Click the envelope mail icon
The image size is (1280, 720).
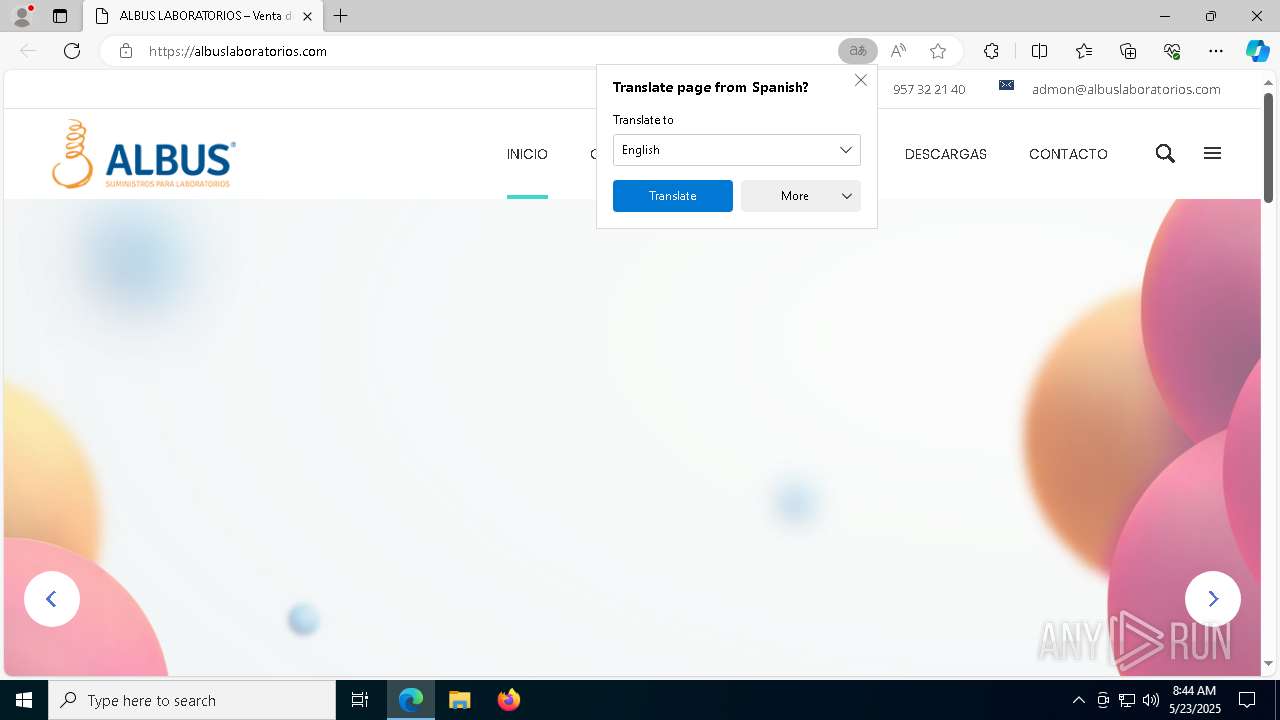1007,86
